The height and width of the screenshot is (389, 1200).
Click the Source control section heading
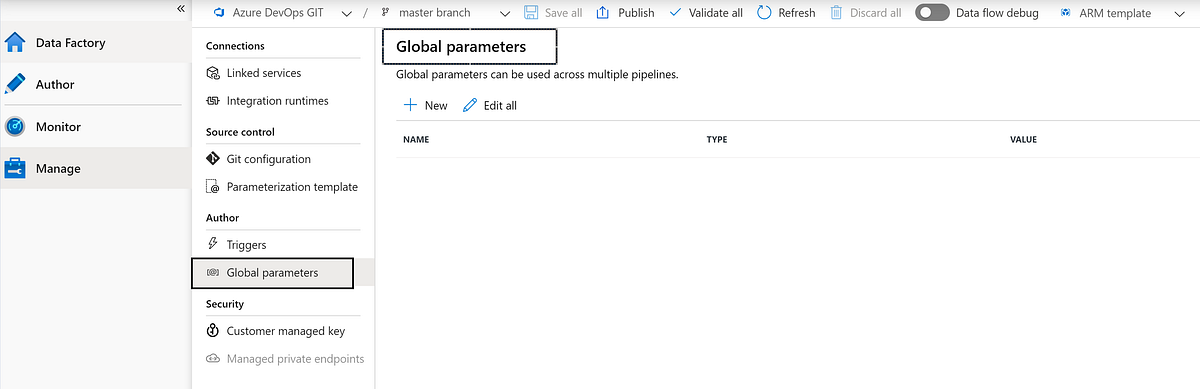click(240, 132)
